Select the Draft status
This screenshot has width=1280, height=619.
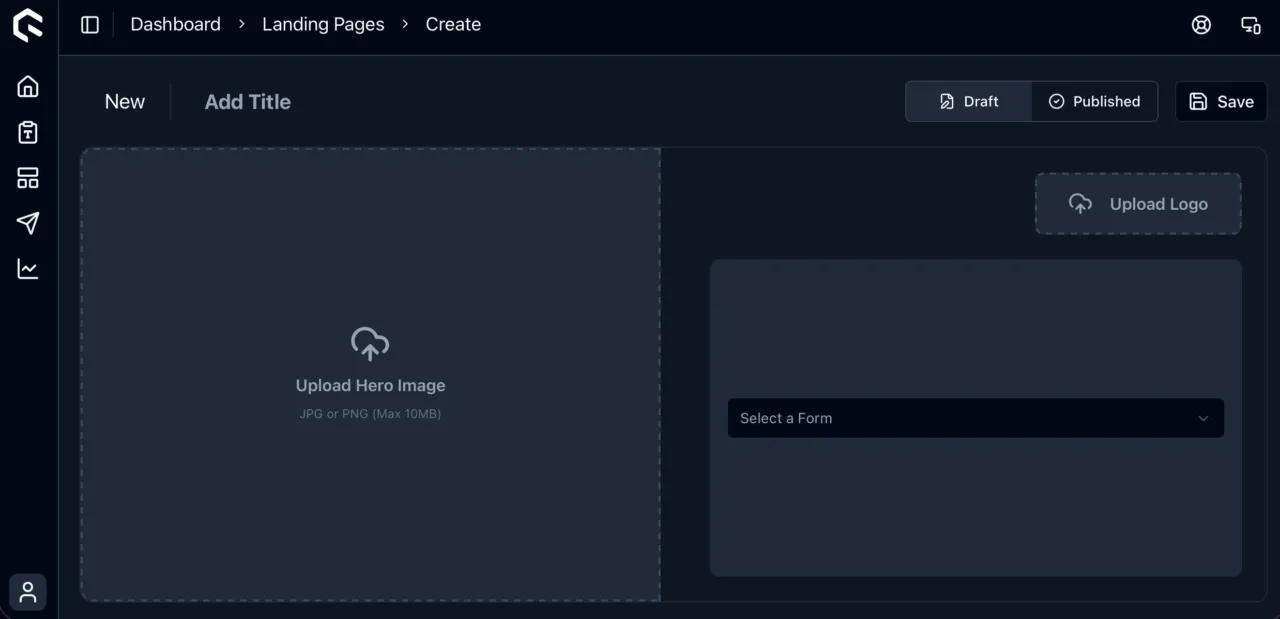point(969,101)
